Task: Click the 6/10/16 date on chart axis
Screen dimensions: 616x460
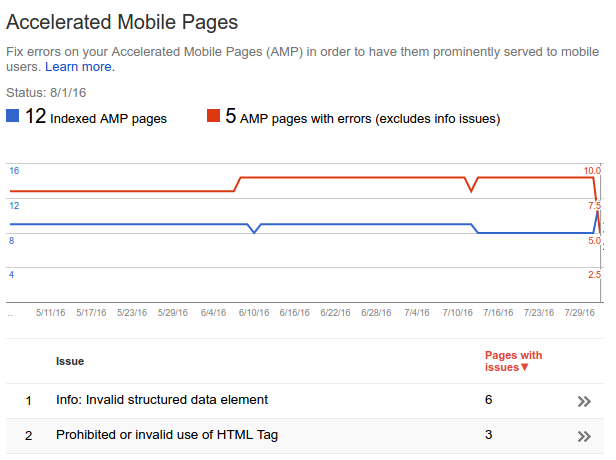Action: (254, 313)
